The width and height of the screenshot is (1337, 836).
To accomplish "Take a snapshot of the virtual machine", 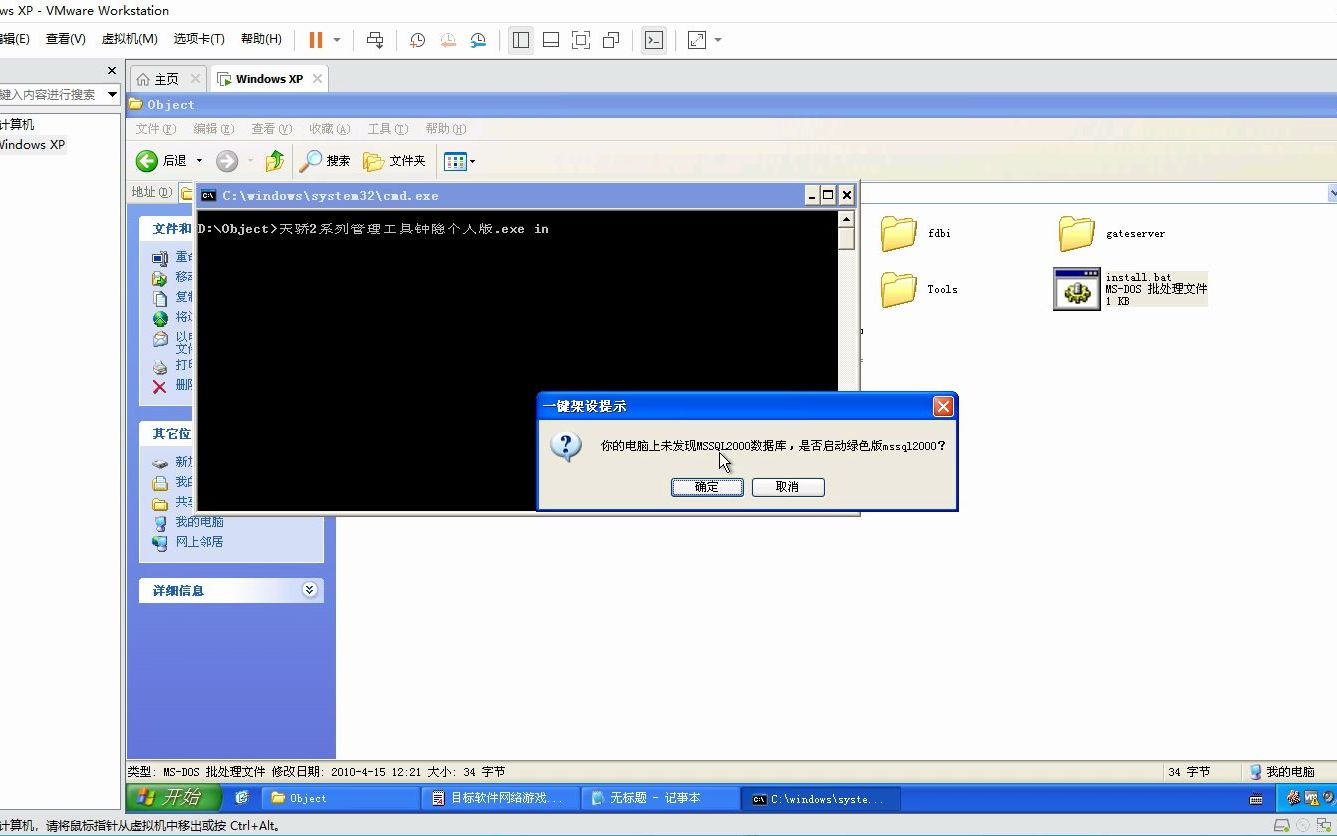I will click(x=417, y=40).
